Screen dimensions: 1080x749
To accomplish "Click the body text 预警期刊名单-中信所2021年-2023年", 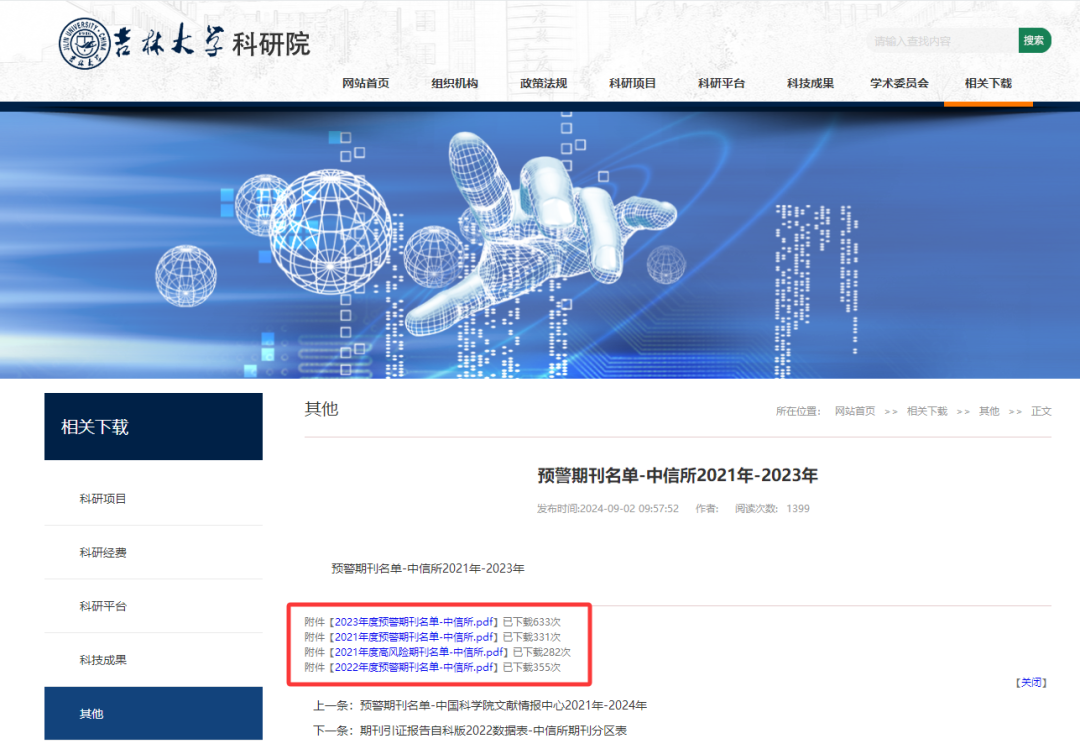I will point(428,568).
